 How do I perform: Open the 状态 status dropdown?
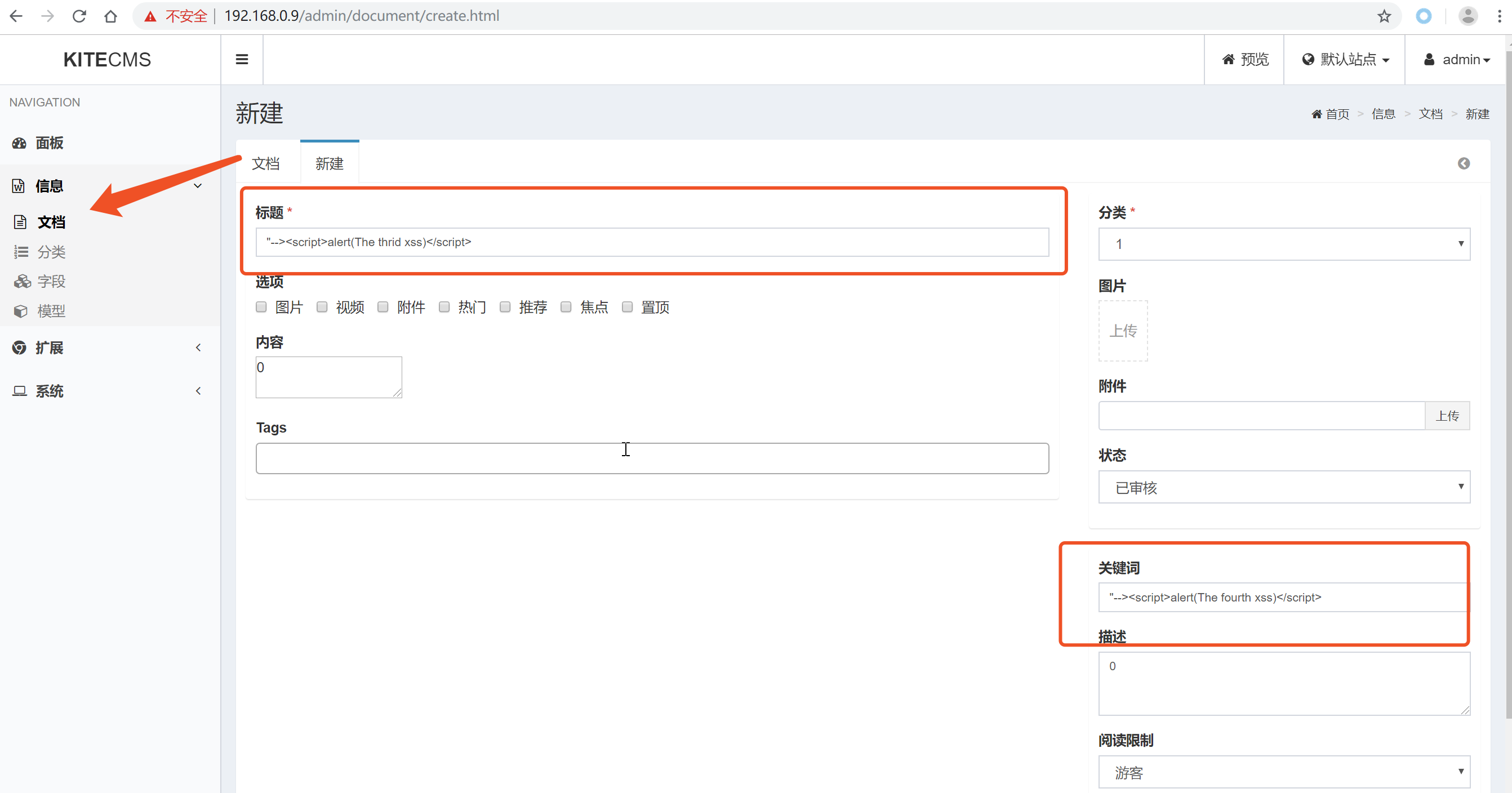[x=1284, y=487]
